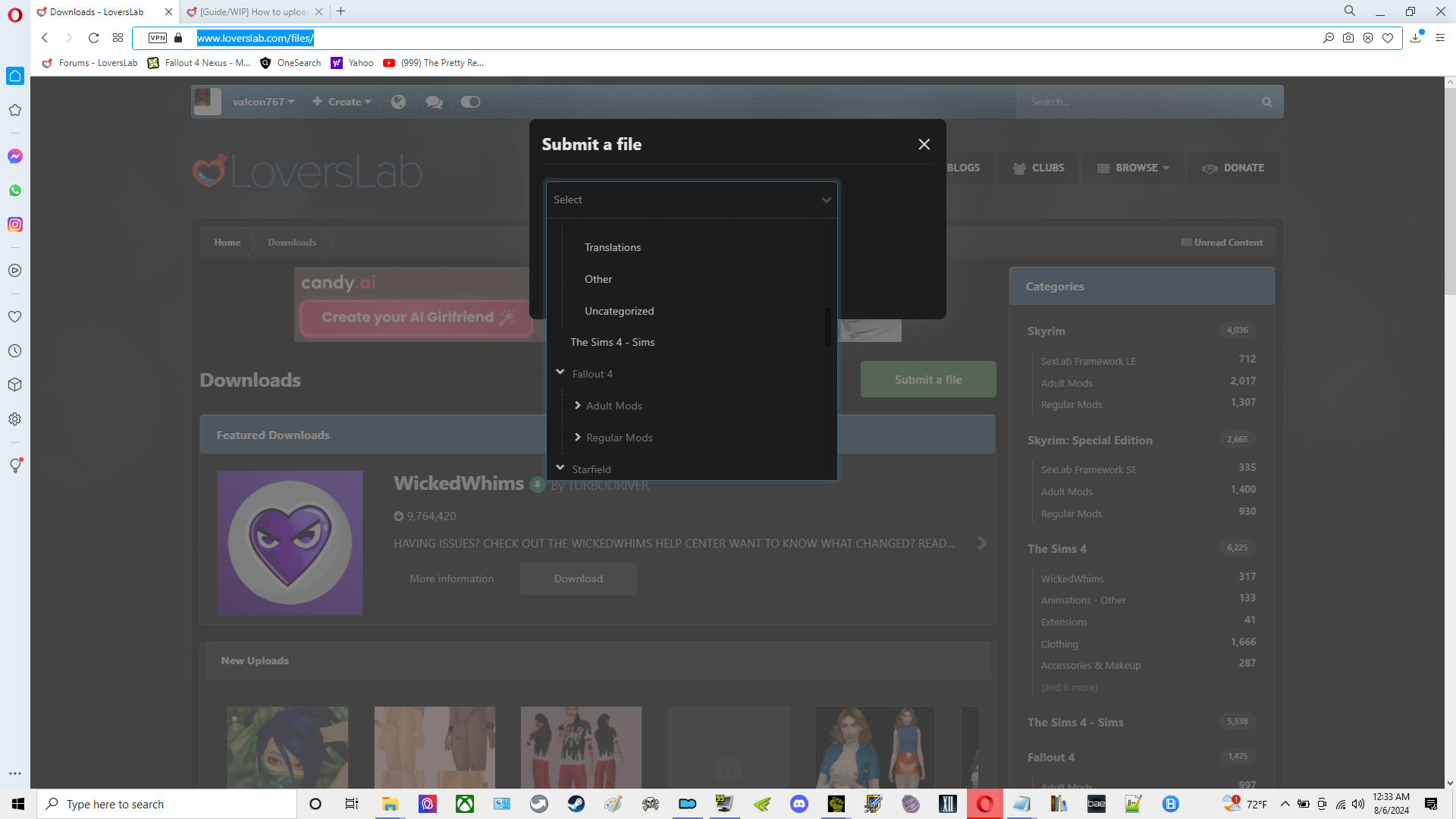Choose the Other category
The height and width of the screenshot is (819, 1456).
(598, 279)
